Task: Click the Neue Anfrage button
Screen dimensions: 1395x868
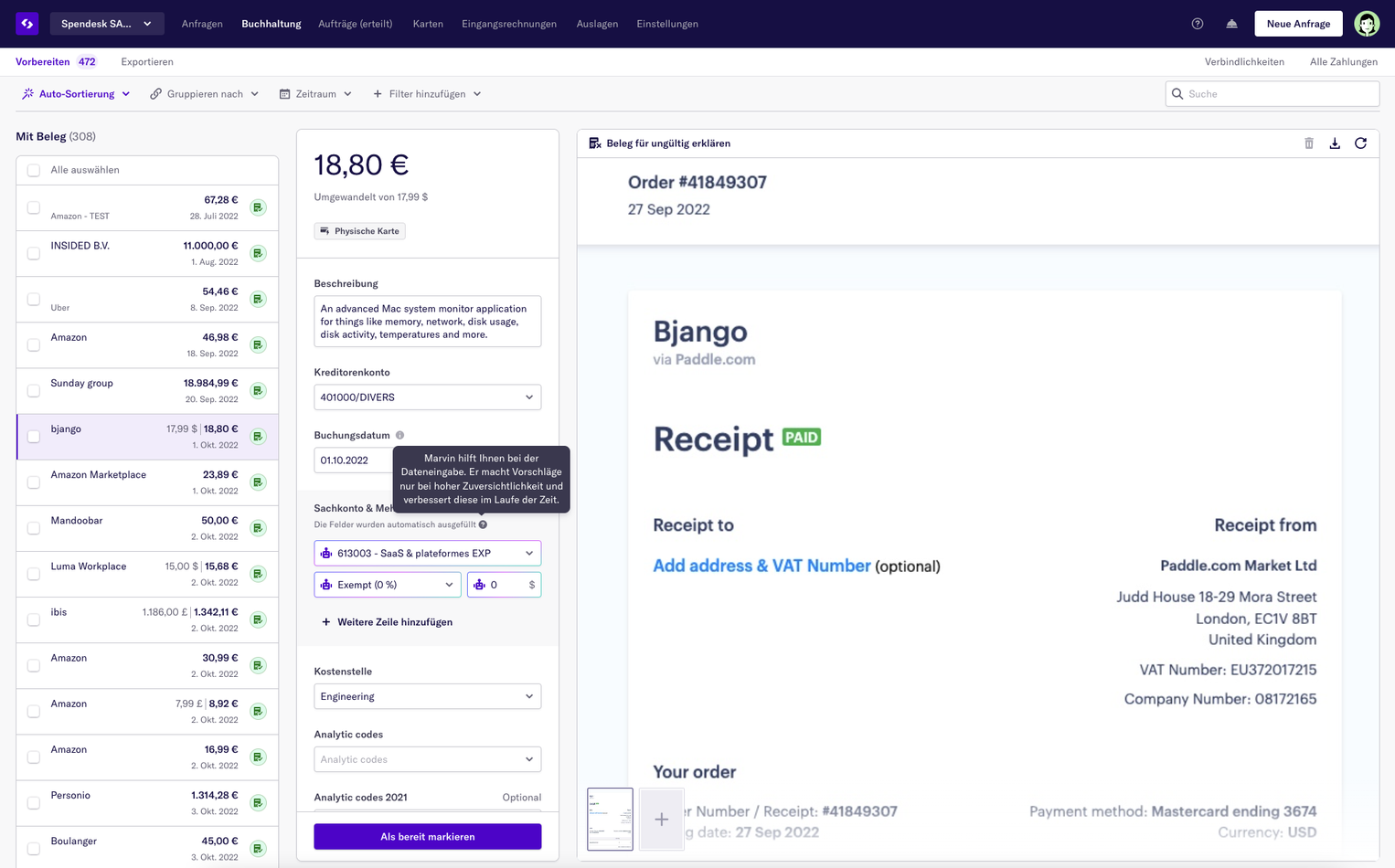Action: (x=1298, y=24)
